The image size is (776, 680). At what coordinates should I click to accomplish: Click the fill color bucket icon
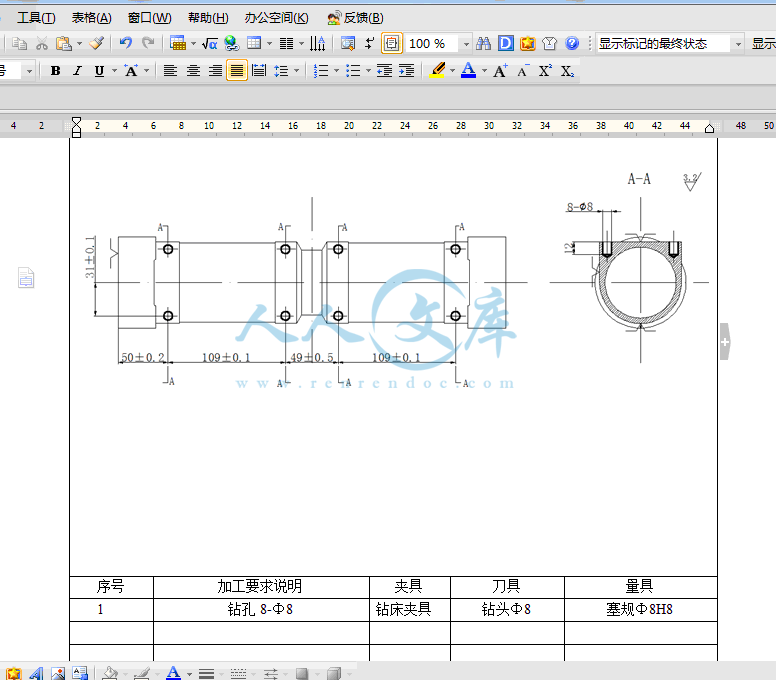[110, 673]
